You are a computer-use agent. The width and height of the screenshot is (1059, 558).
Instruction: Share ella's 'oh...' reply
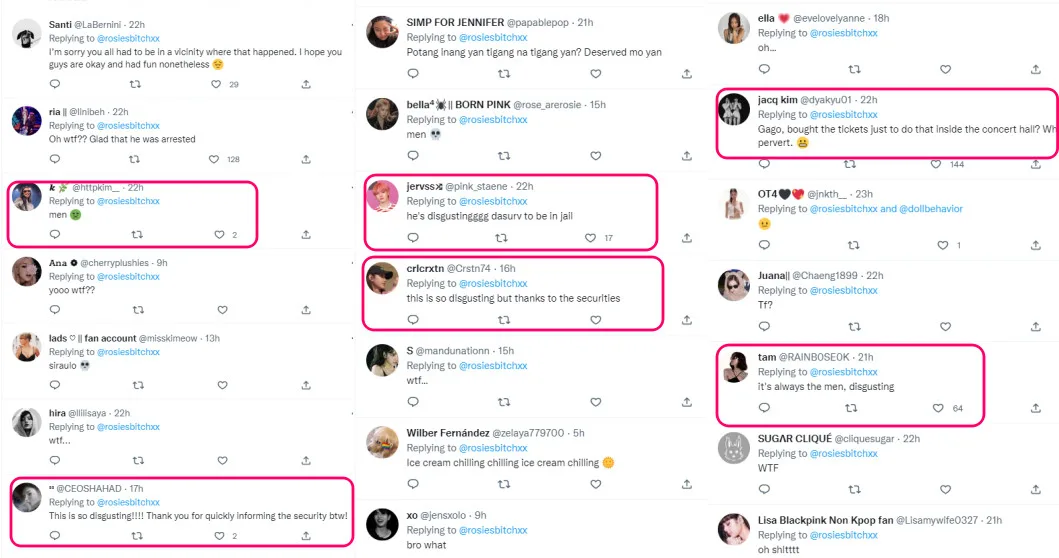click(x=1035, y=70)
